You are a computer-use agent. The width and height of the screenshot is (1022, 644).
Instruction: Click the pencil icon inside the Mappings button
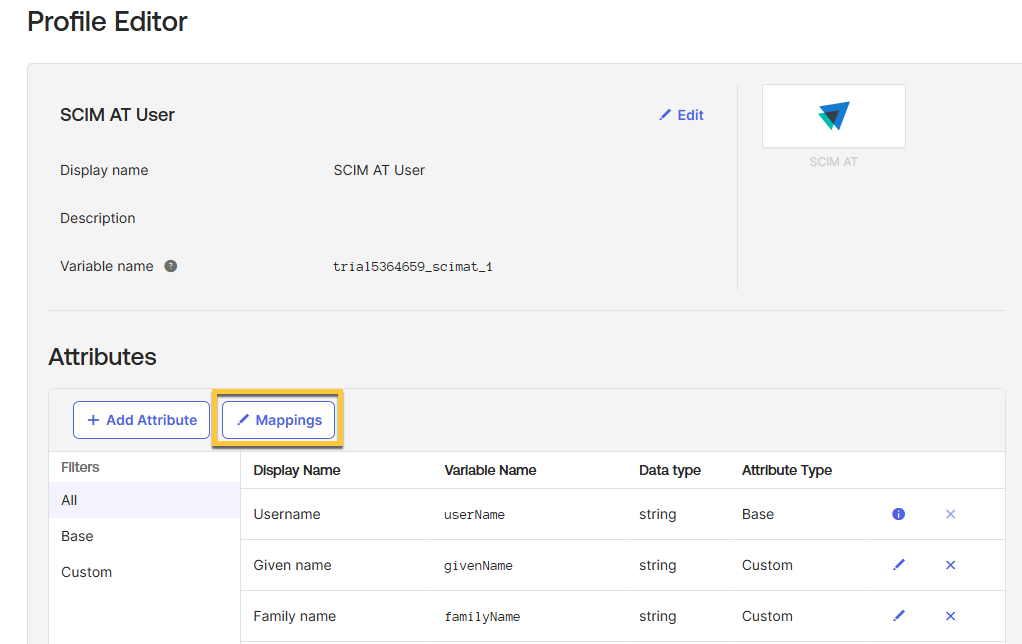(243, 420)
